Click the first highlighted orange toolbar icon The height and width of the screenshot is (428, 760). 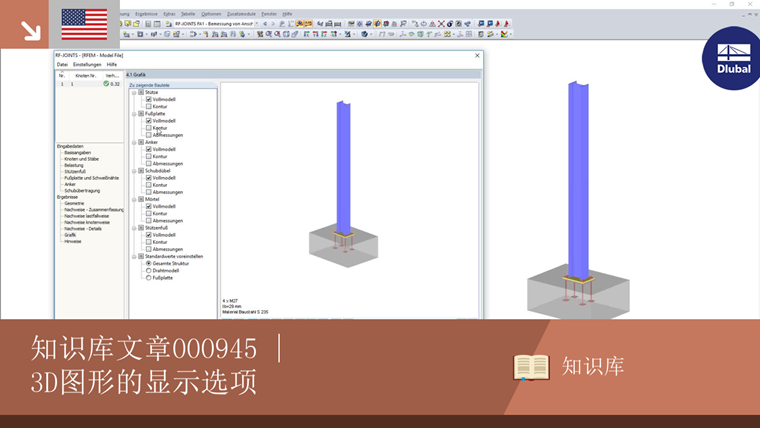click(300, 23)
